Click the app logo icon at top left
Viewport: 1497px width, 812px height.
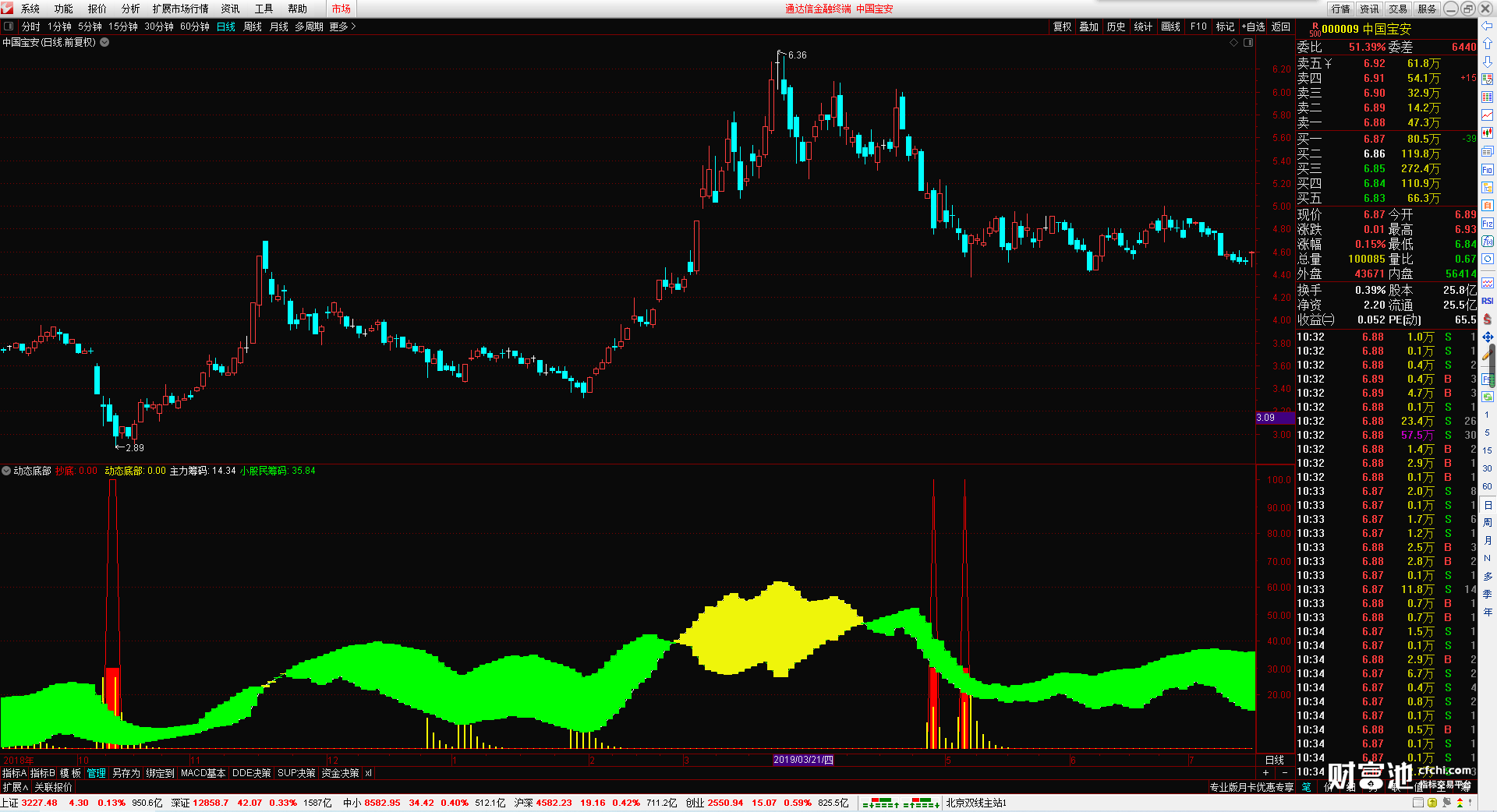(x=7, y=8)
